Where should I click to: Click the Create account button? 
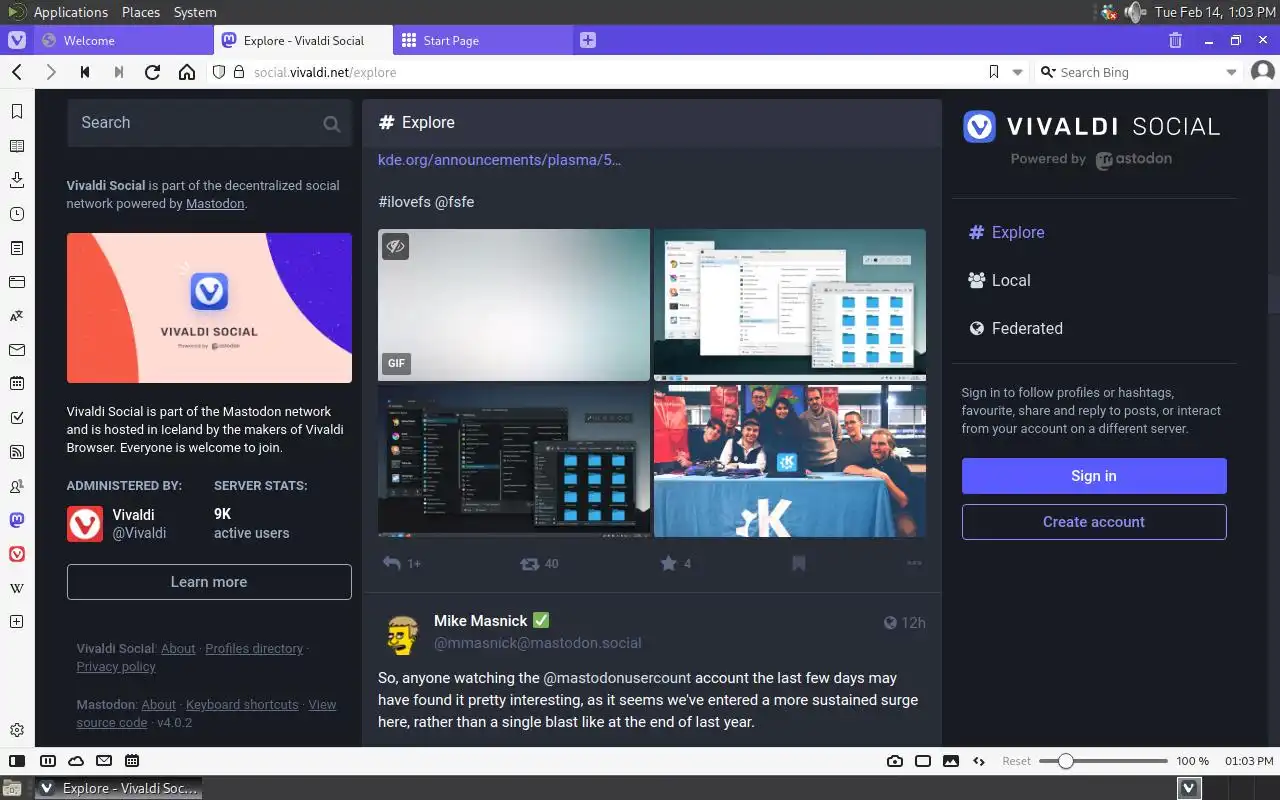1094,522
